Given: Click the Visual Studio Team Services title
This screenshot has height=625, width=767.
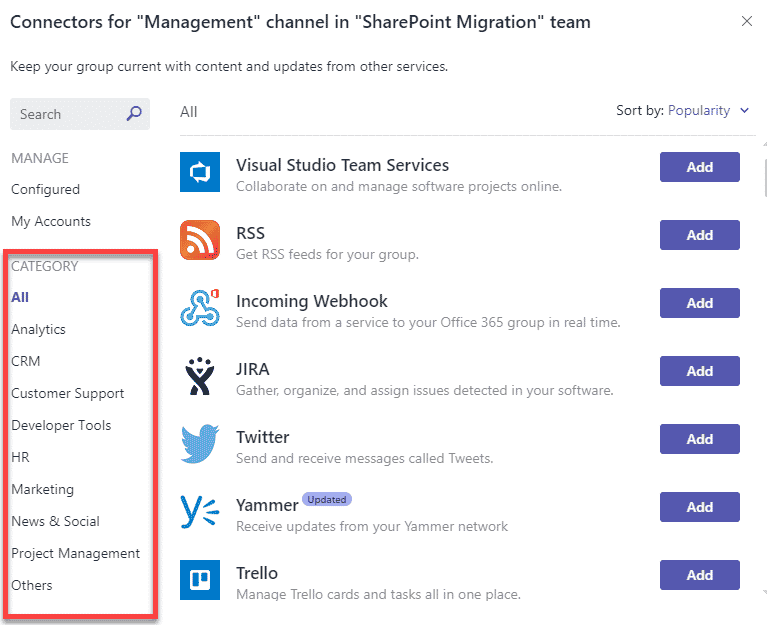Looking at the screenshot, I should point(342,165).
